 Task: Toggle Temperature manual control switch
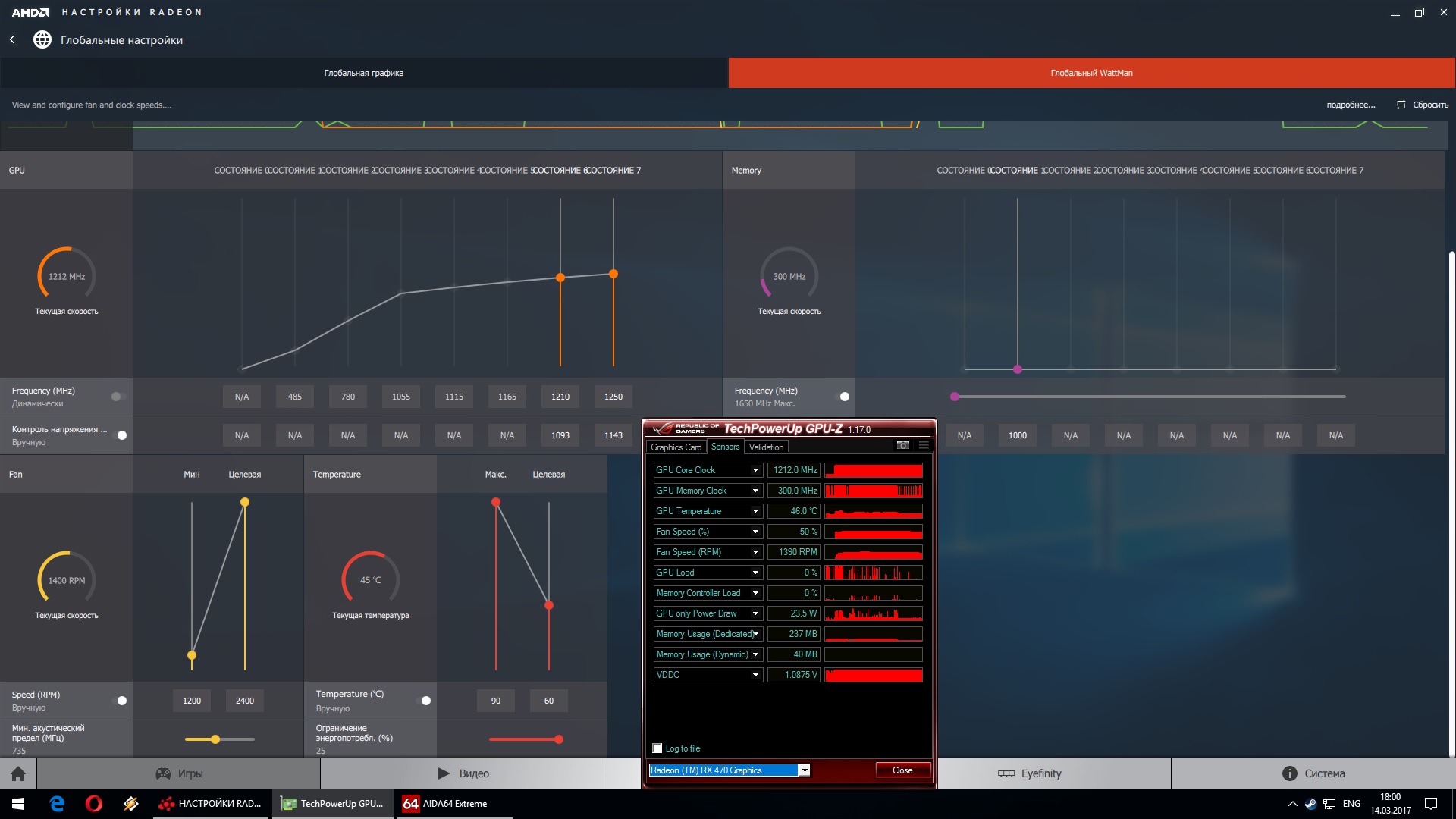point(424,701)
